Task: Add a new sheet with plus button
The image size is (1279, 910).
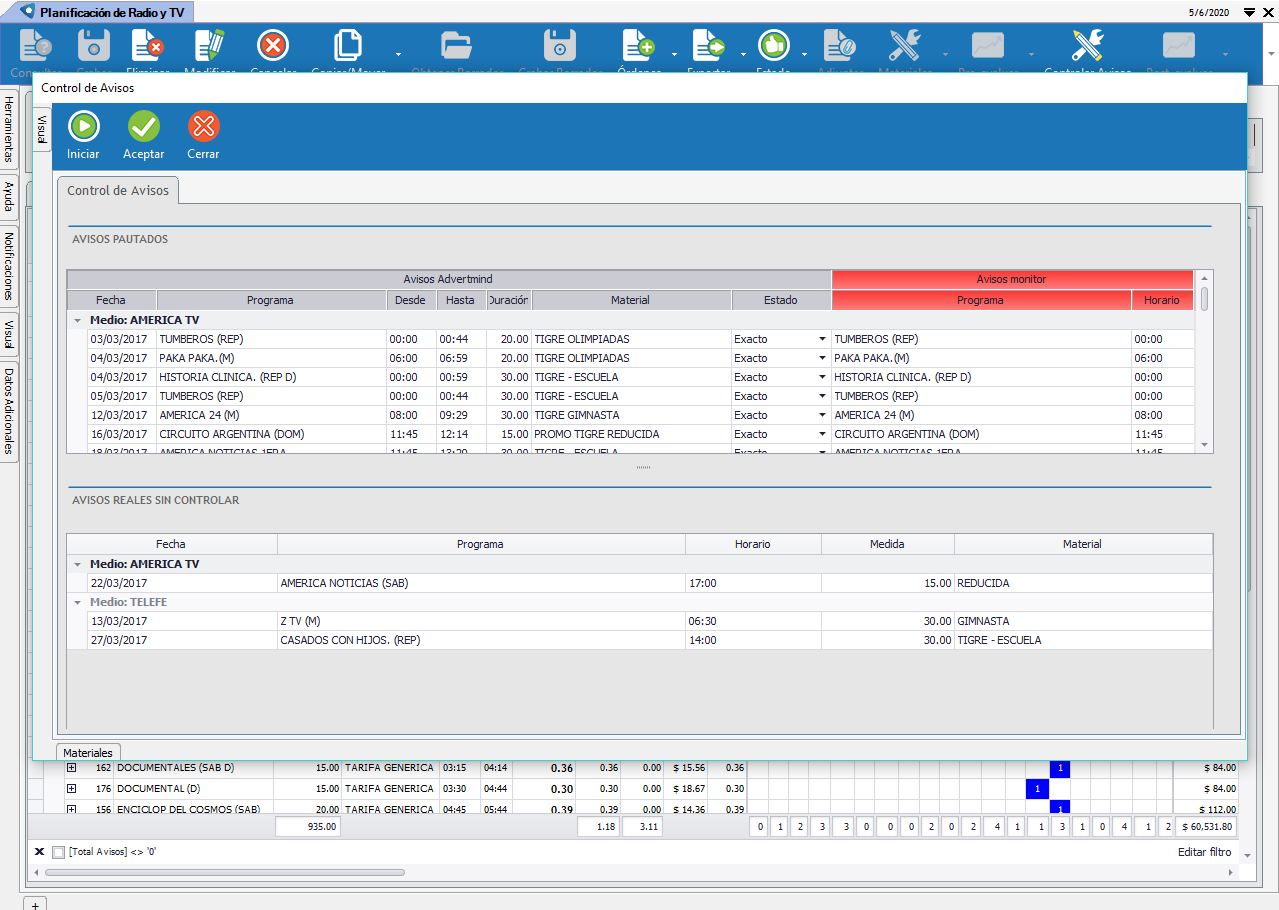Action: pyautogui.click(x=35, y=904)
